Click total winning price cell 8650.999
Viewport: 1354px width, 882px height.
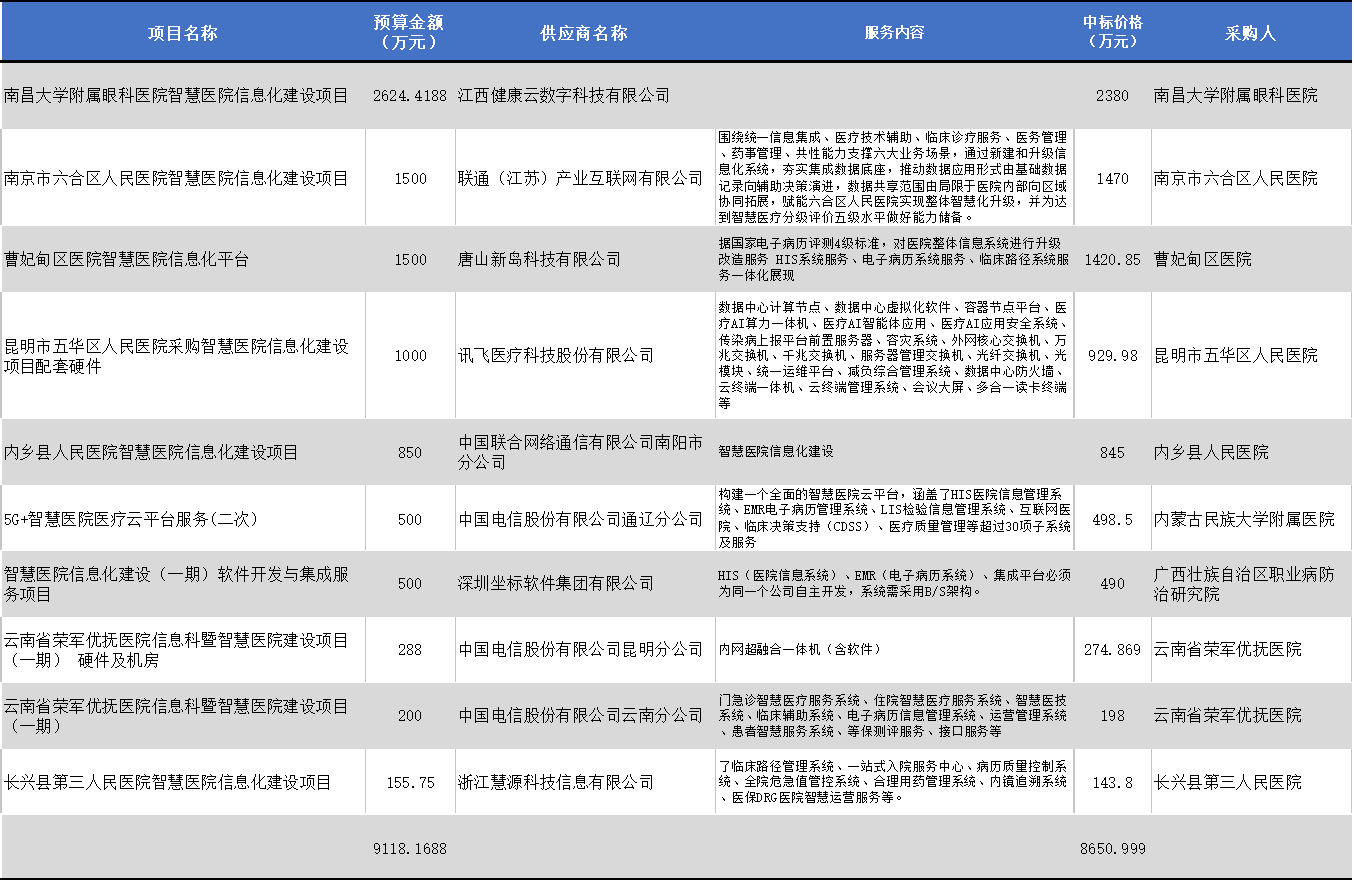(1112, 849)
